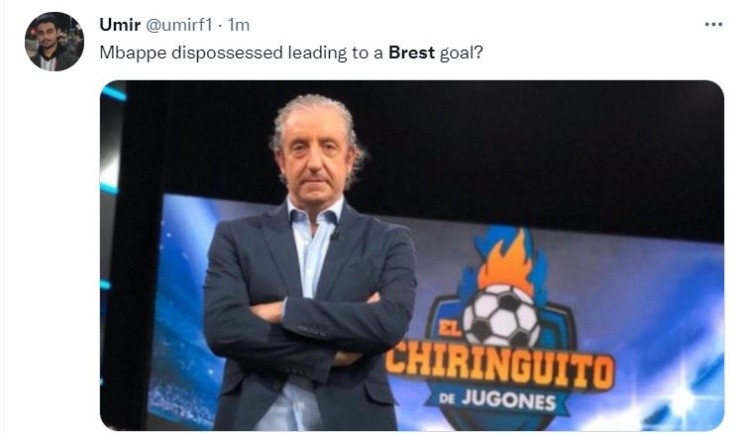
Task: Click the tweet text about Mbappe dispossessed
Action: pos(291,53)
